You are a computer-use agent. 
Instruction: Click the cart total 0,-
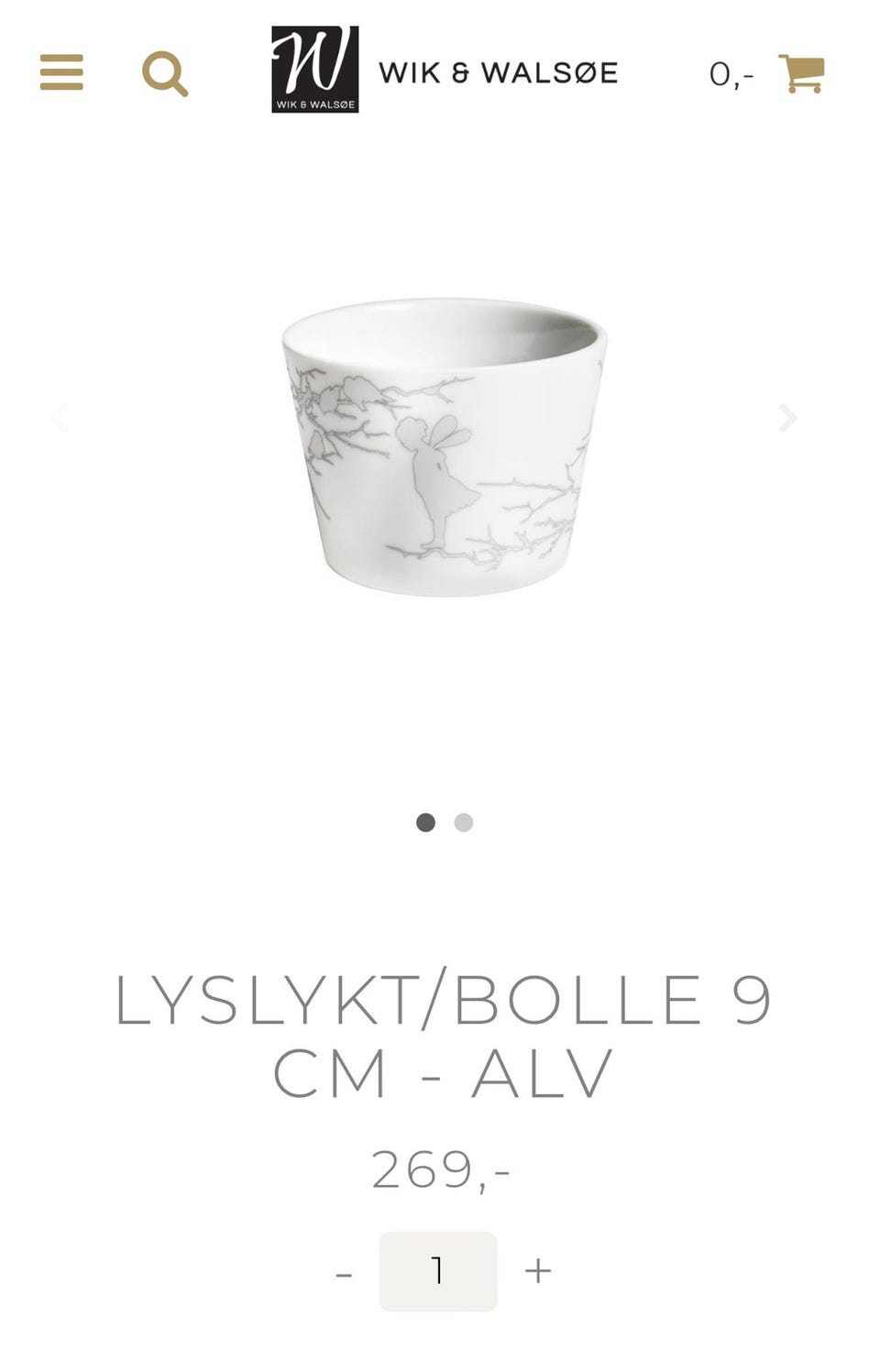pyautogui.click(x=731, y=74)
